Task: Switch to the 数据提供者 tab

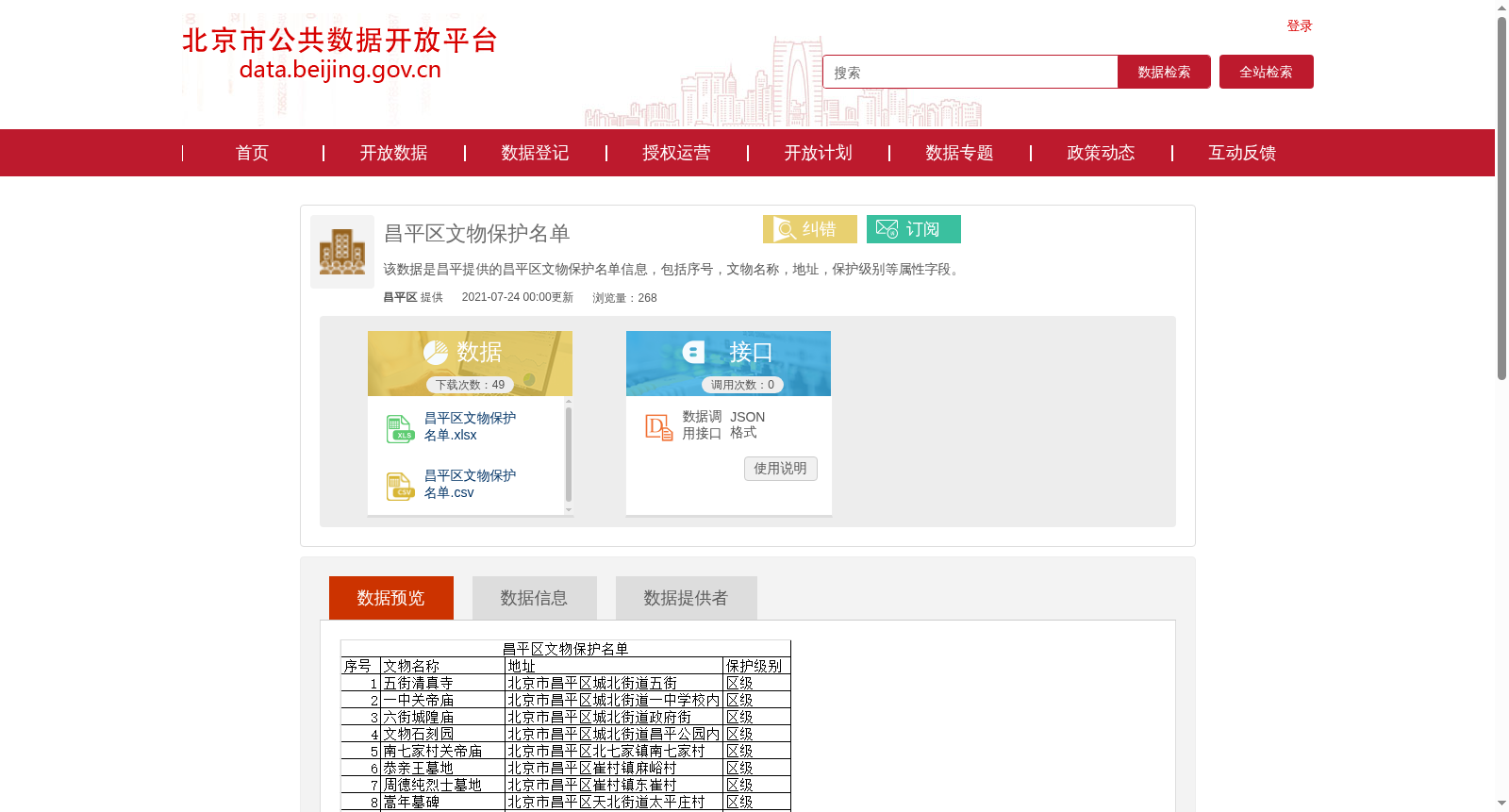Action: 687,598
